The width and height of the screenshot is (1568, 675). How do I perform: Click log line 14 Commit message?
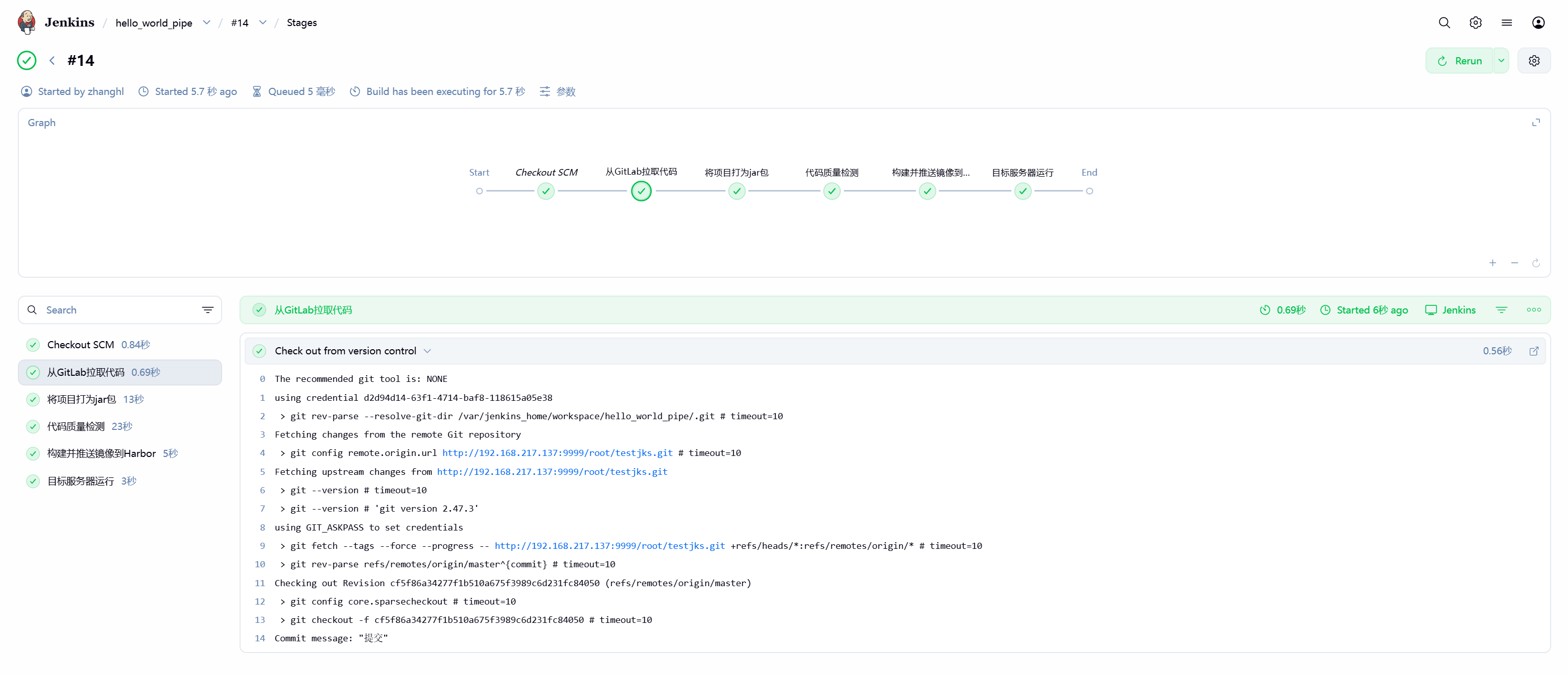click(331, 638)
